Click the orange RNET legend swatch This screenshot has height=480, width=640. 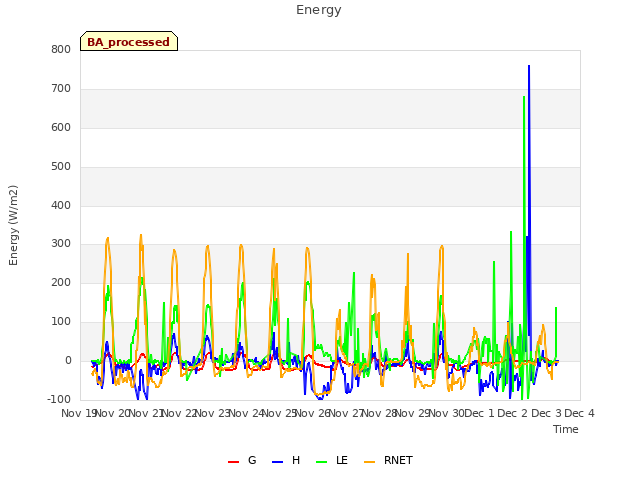point(369,462)
